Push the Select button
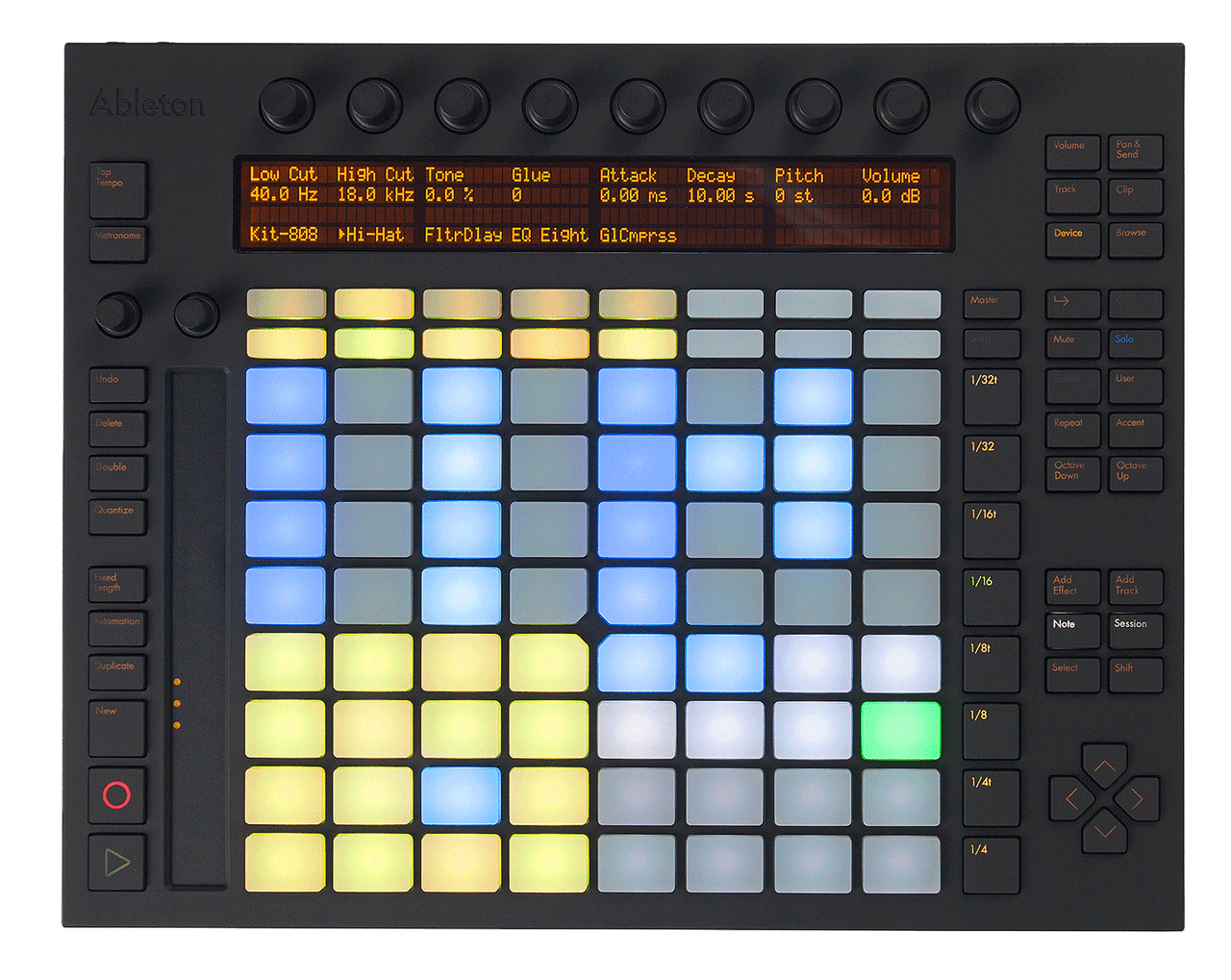 tap(1072, 674)
